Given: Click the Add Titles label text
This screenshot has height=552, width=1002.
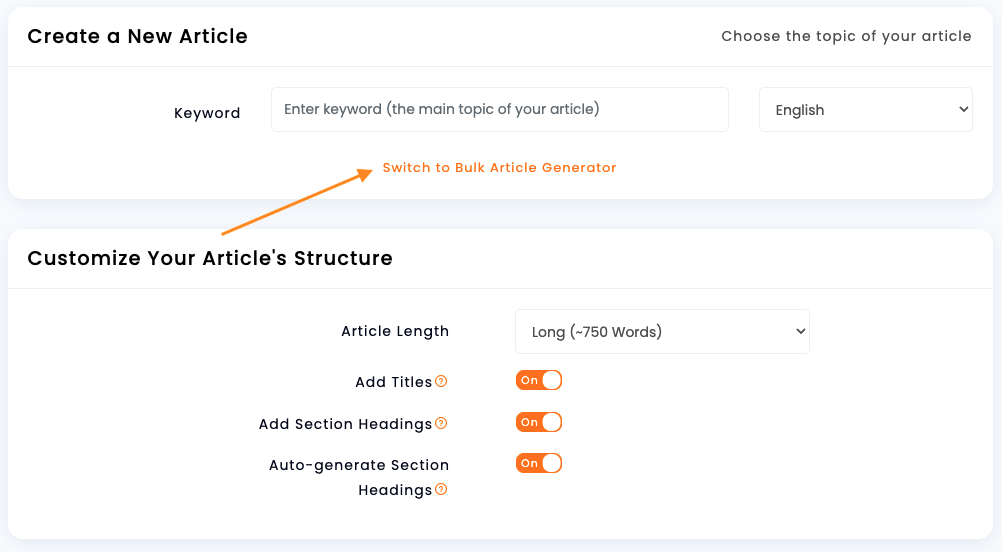Looking at the screenshot, I should [x=394, y=382].
